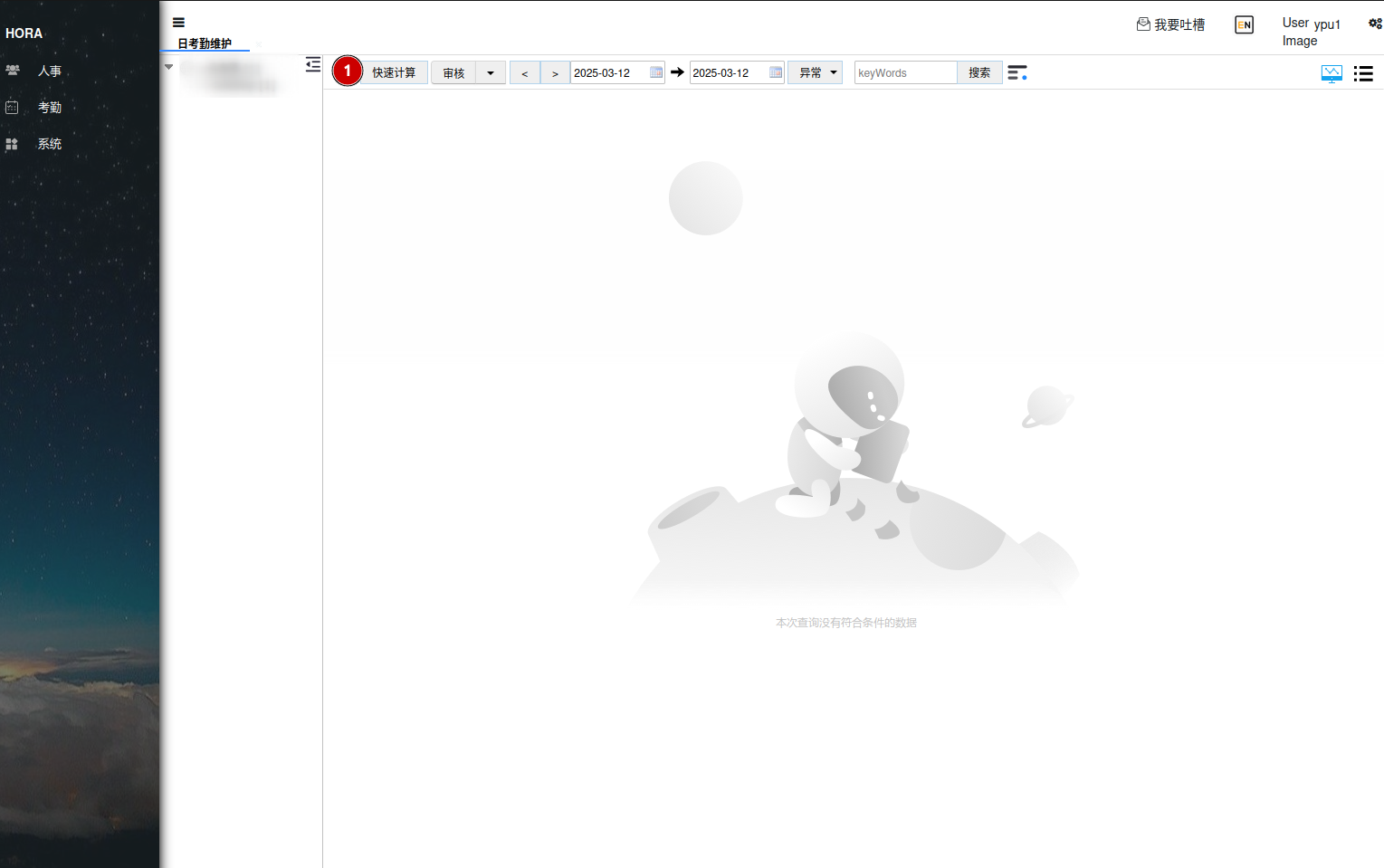Screen dimensions: 1384x868
Task: Collapse the left tree panel
Action: coord(313,64)
